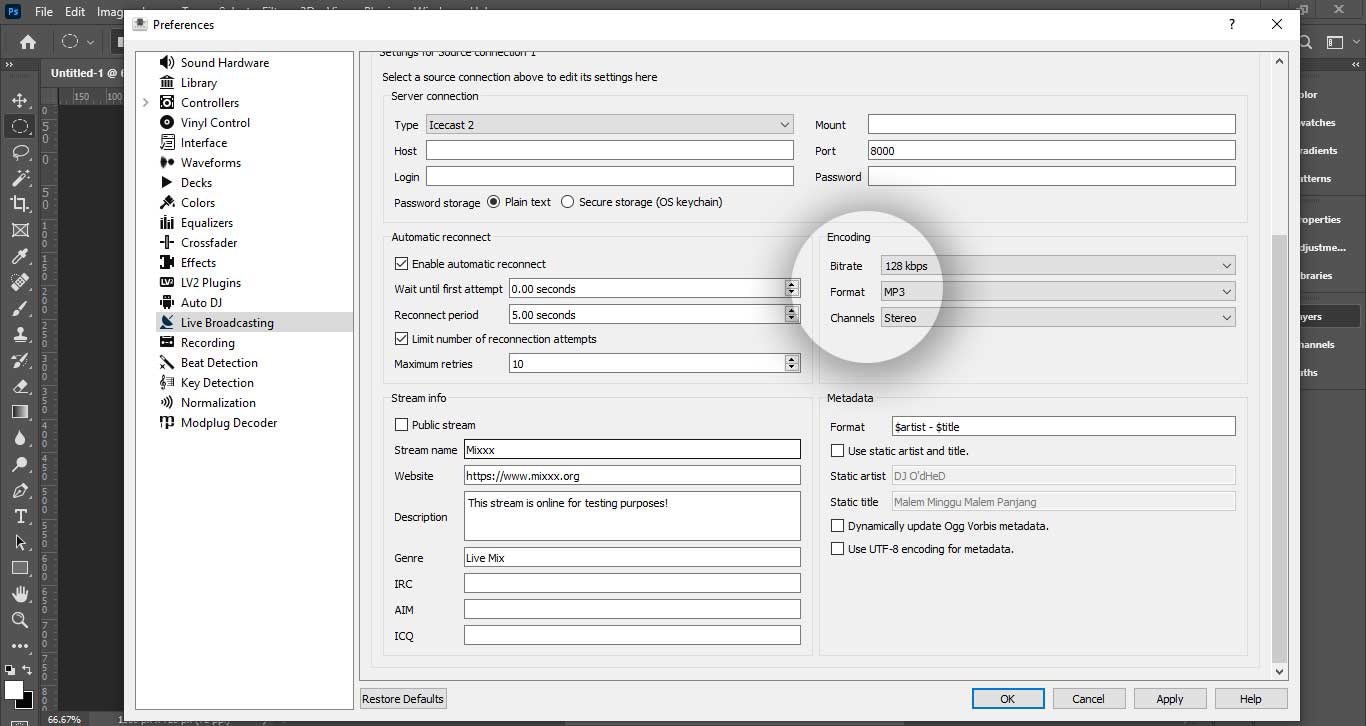Activate the Zoom tool
1366x726 pixels.
click(x=19, y=620)
